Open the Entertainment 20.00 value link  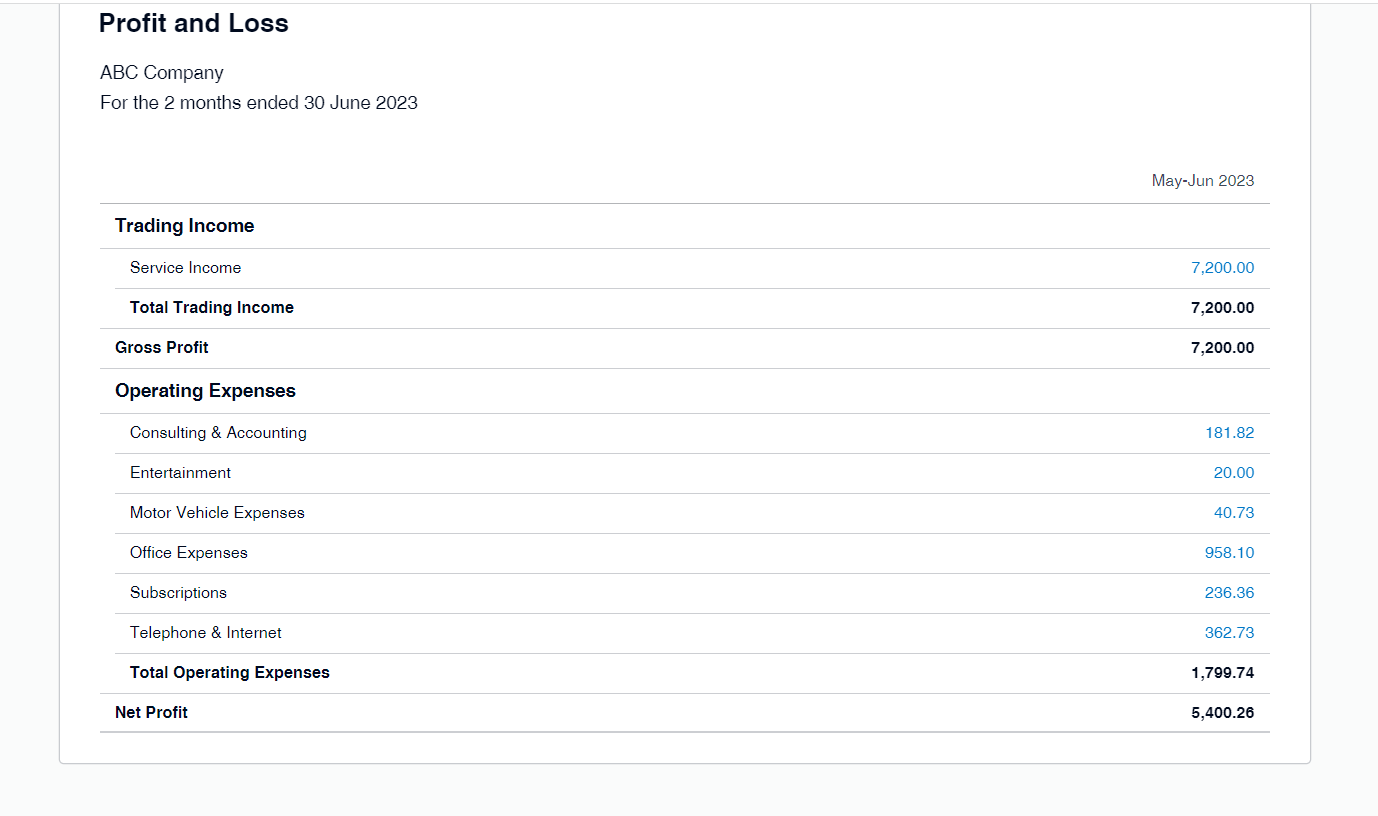(x=1233, y=473)
